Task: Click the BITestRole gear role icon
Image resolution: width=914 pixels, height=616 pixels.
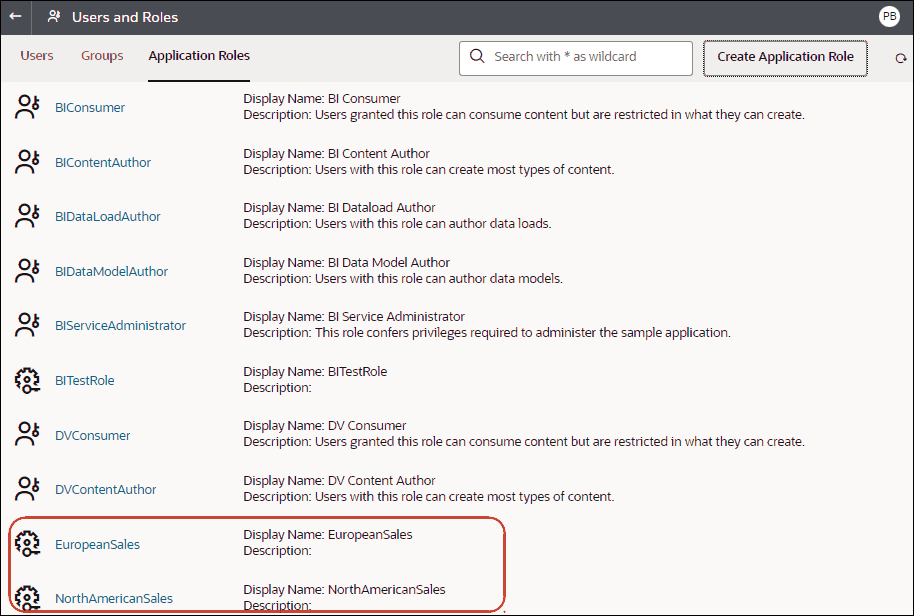Action: [27, 380]
